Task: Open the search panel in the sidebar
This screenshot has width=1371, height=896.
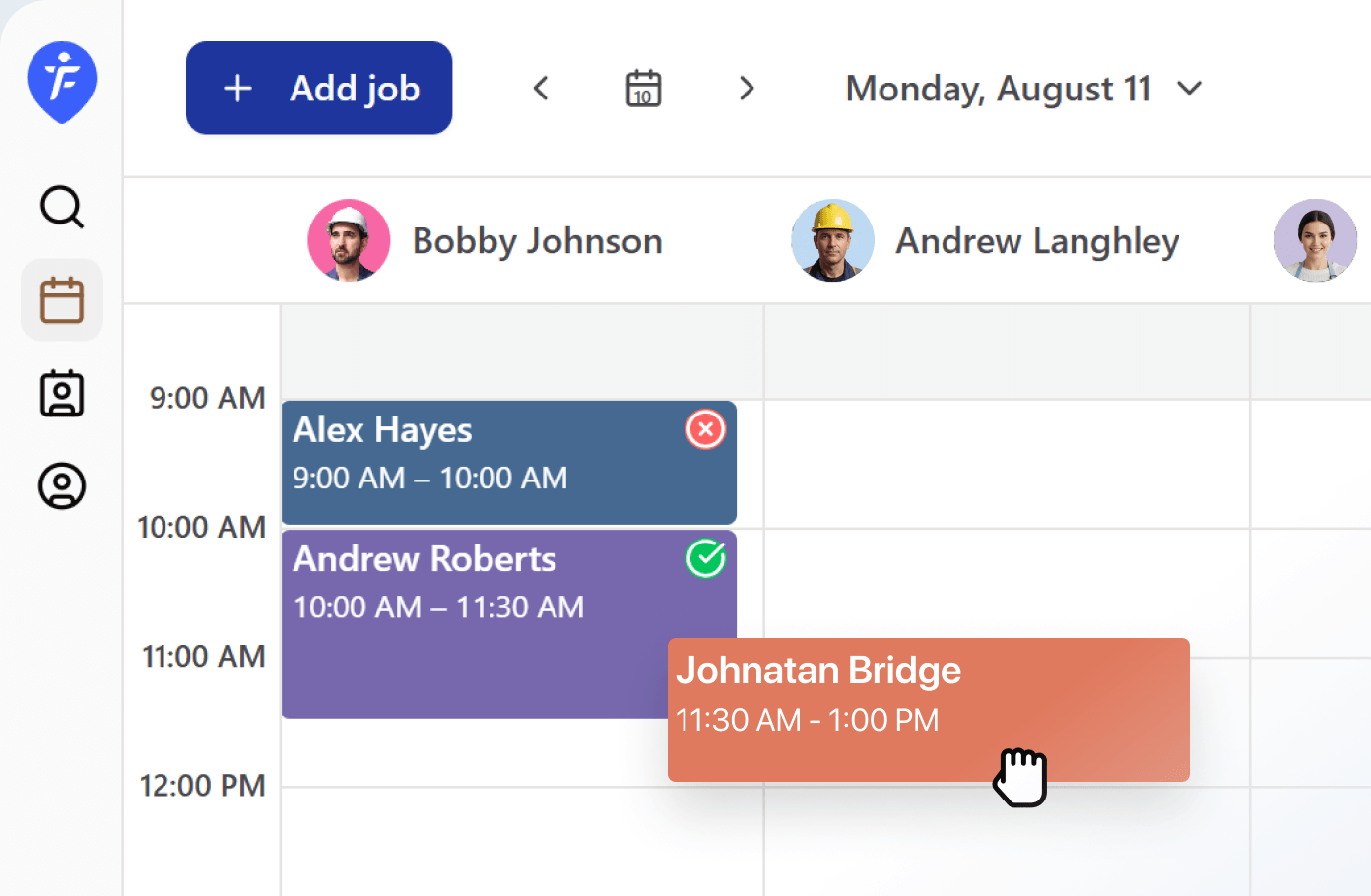Action: (61, 208)
